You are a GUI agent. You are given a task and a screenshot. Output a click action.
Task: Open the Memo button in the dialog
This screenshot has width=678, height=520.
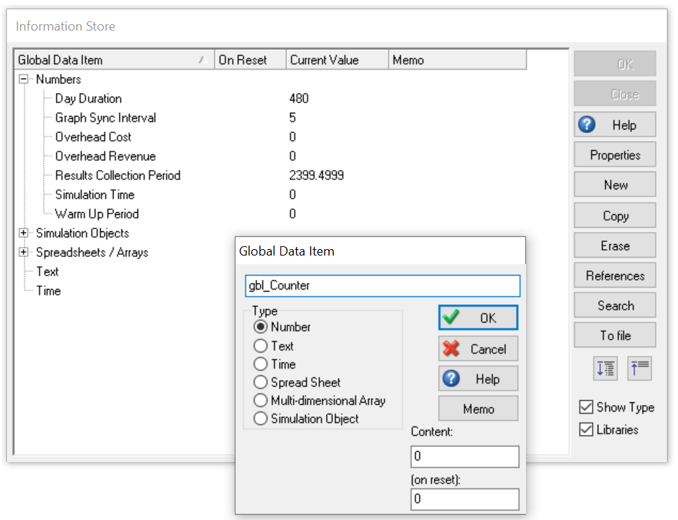pyautogui.click(x=478, y=409)
